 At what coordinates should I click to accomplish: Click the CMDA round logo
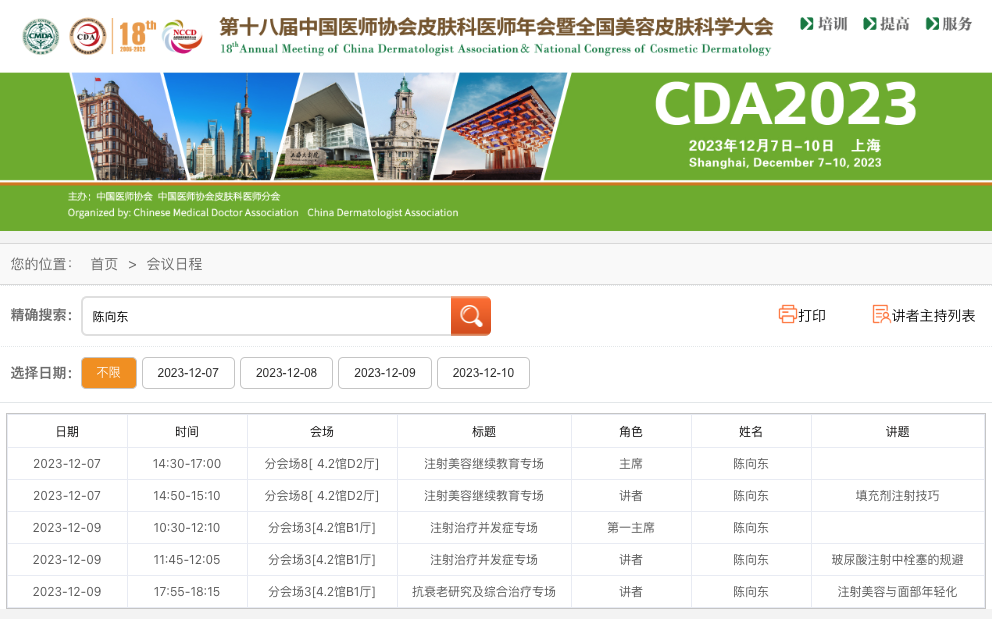[x=41, y=37]
